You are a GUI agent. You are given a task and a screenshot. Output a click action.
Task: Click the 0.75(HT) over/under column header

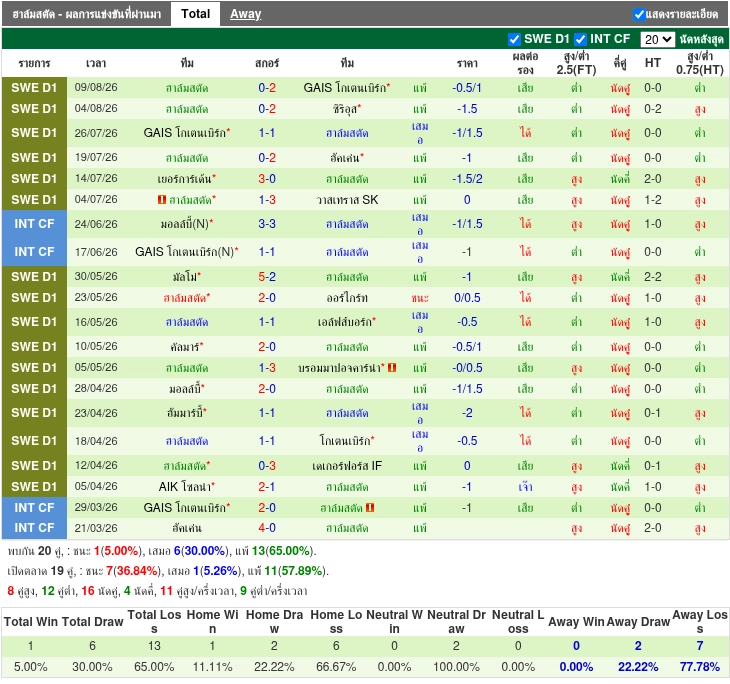pyautogui.click(x=700, y=63)
